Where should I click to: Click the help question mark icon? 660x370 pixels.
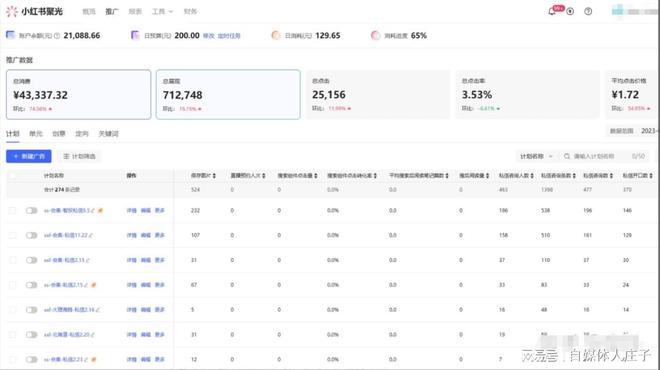(x=588, y=11)
